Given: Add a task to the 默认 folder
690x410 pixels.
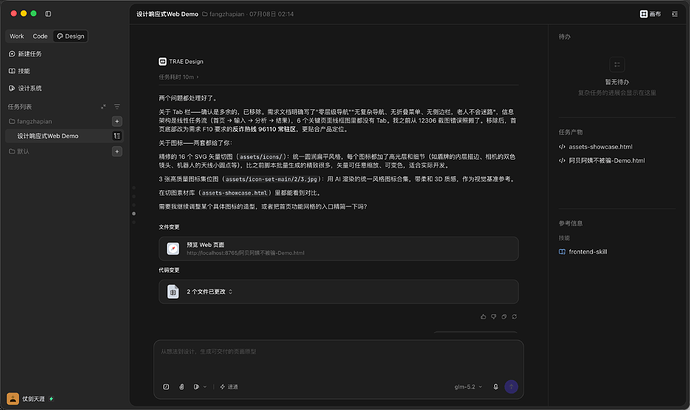Looking at the screenshot, I should click(x=117, y=151).
